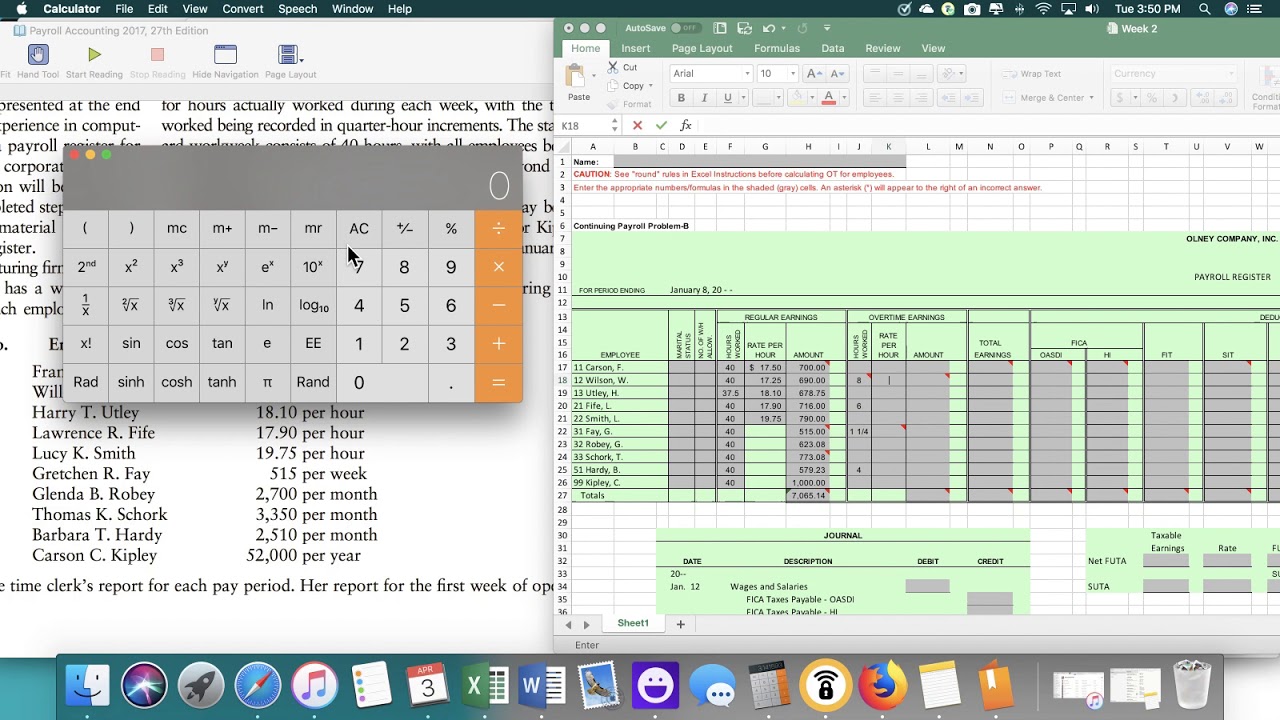Expand the font color dropdown arrow
Viewport: 1280px width, 720px height.
click(x=842, y=98)
